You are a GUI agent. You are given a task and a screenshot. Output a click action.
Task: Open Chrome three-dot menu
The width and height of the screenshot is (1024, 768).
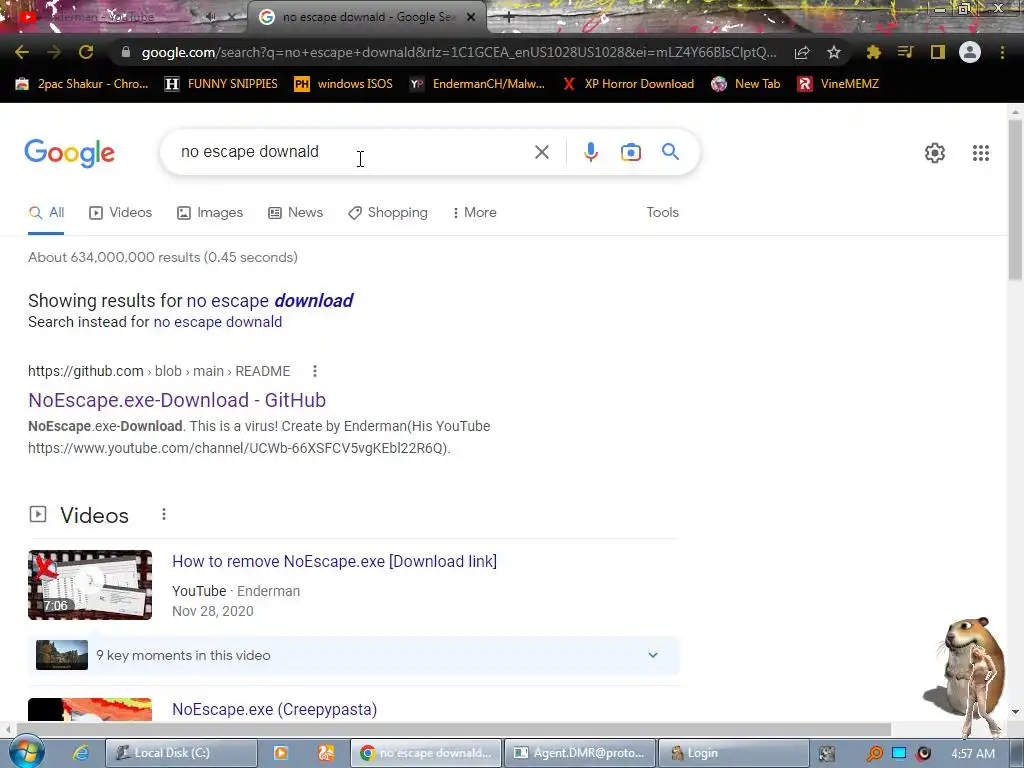point(1002,52)
